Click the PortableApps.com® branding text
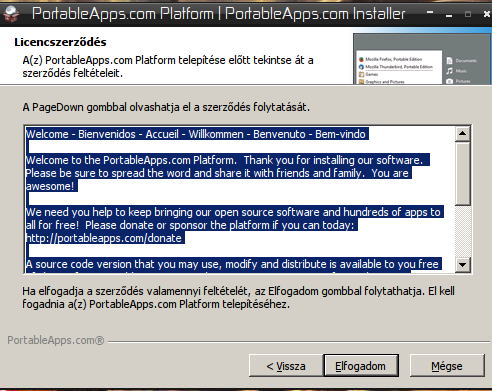The height and width of the screenshot is (391, 492). (x=56, y=340)
